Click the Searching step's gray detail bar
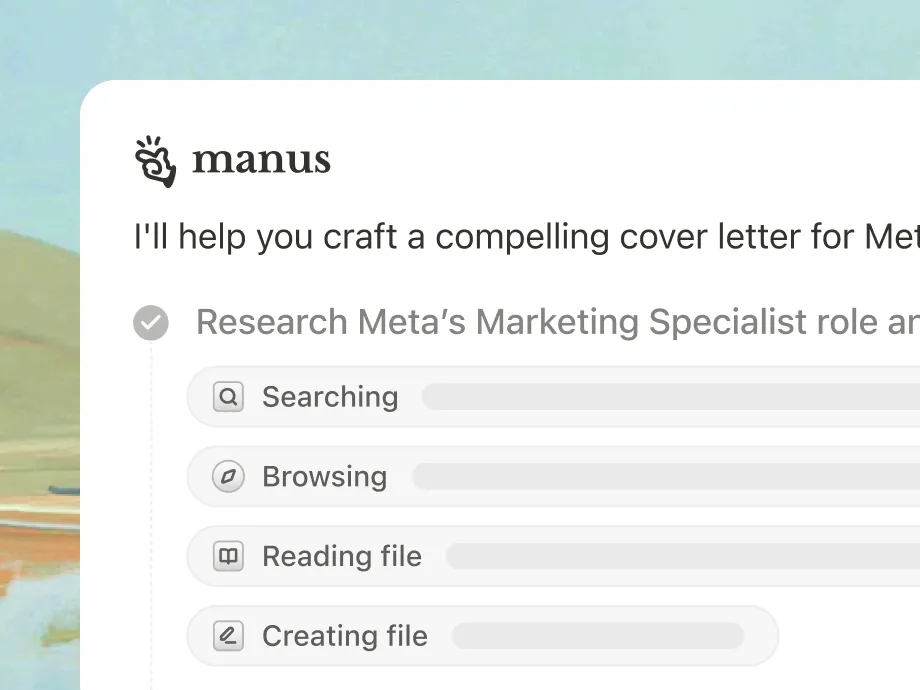 coord(670,397)
